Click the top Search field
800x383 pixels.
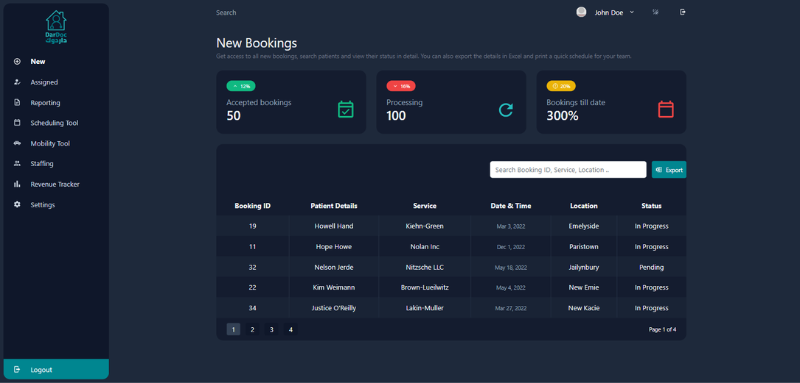click(226, 13)
